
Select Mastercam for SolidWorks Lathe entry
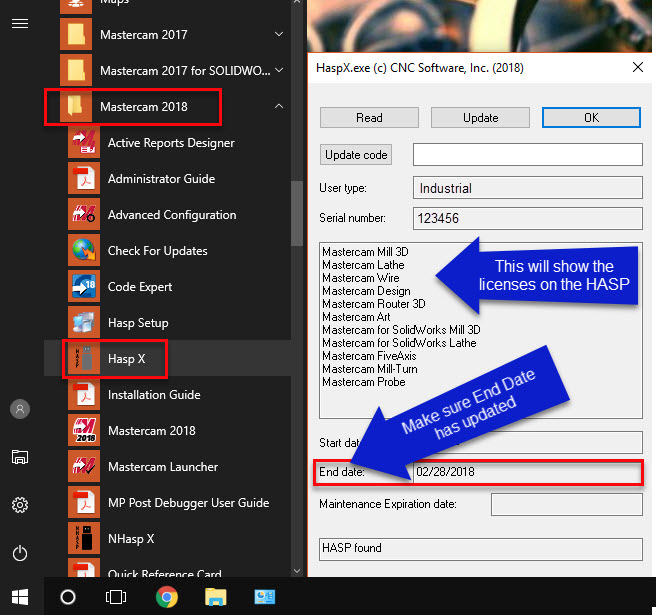pyautogui.click(x=399, y=343)
